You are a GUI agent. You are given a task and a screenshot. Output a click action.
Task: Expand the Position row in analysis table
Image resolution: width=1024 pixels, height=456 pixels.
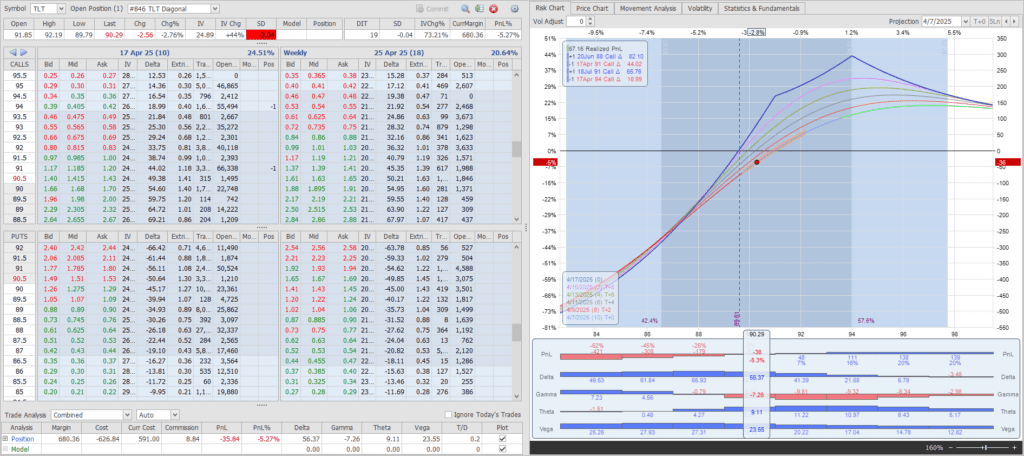[x=6, y=439]
